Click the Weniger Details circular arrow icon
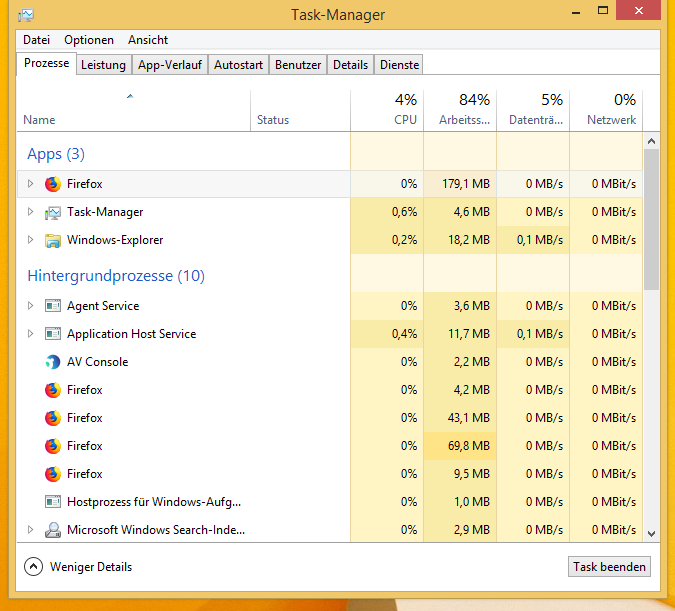 point(34,567)
